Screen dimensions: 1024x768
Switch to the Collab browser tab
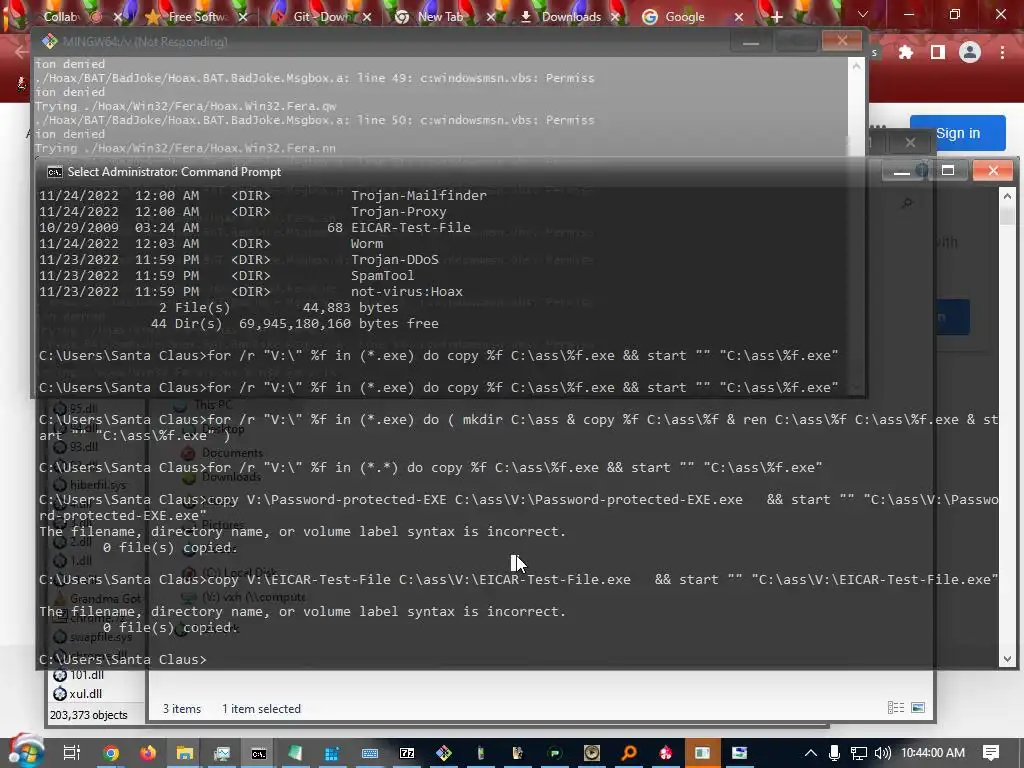[60, 17]
